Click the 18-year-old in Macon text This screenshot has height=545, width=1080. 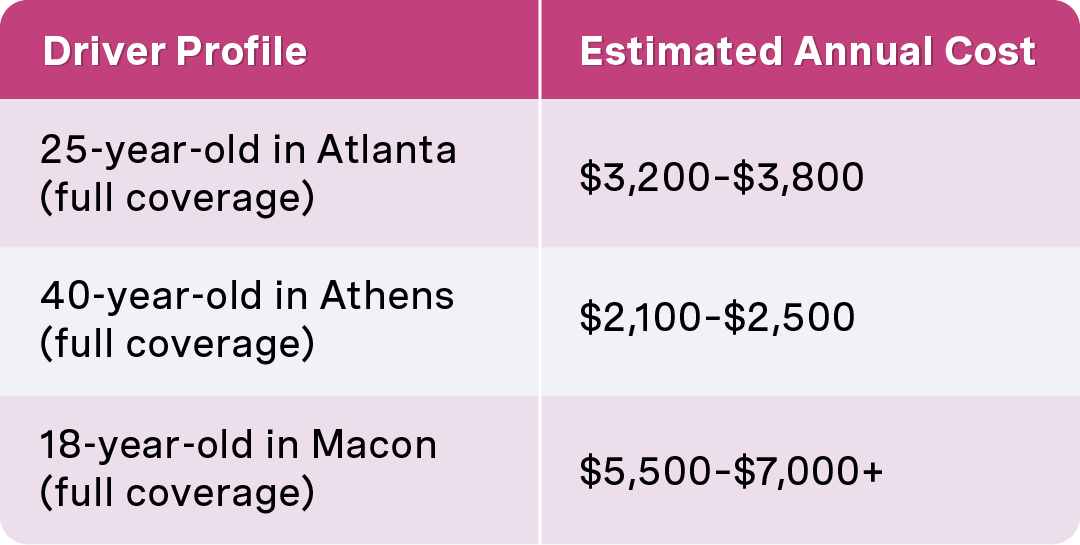pos(238,444)
